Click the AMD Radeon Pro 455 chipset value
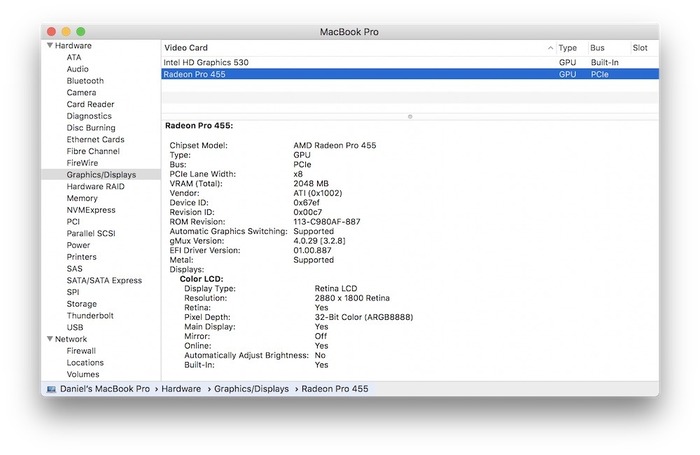The width and height of the screenshot is (700, 455). (335, 145)
